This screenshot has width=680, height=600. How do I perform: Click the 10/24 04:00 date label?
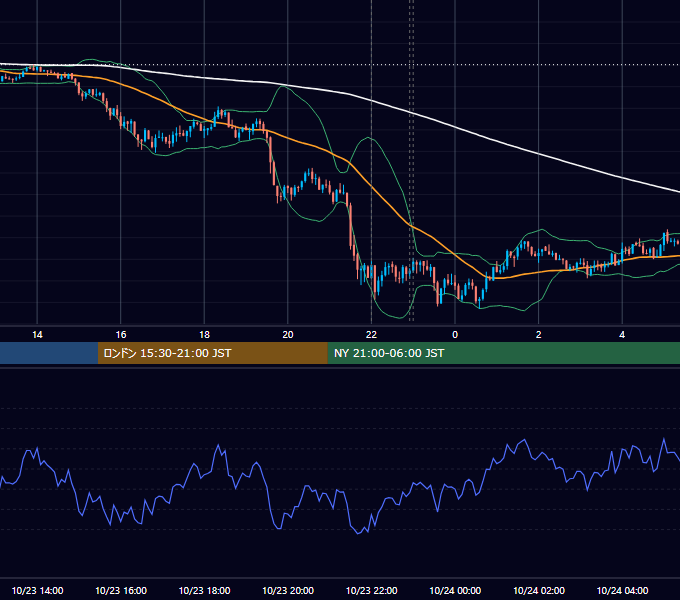(x=622, y=590)
